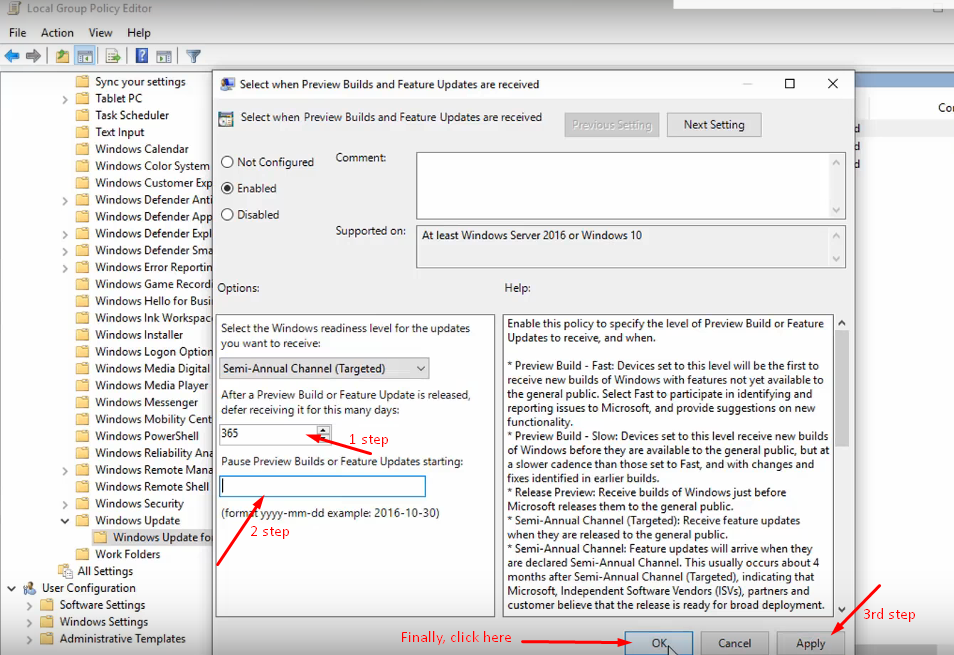Image resolution: width=954 pixels, height=655 pixels.
Task: Collapse the Windows Update tree node
Action: [x=65, y=521]
